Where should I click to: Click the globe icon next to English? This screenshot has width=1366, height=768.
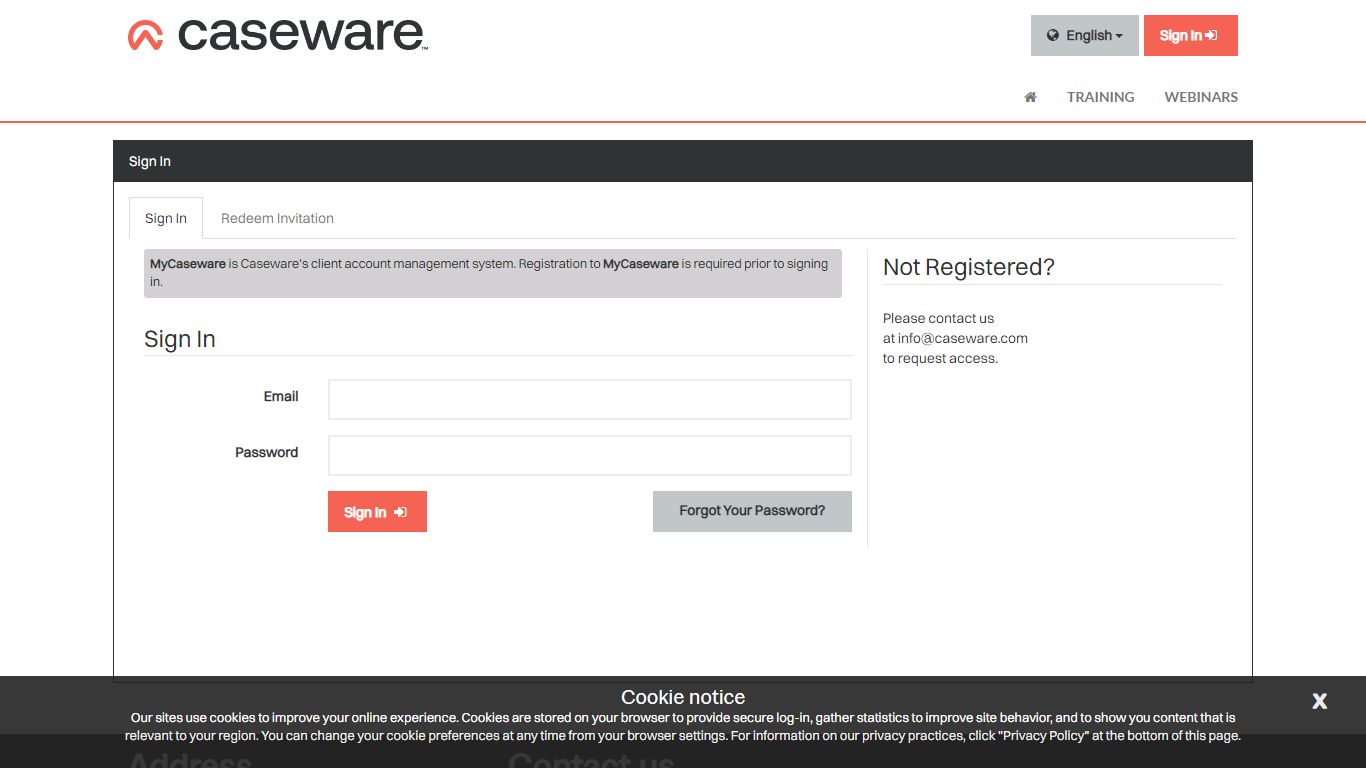coord(1053,35)
